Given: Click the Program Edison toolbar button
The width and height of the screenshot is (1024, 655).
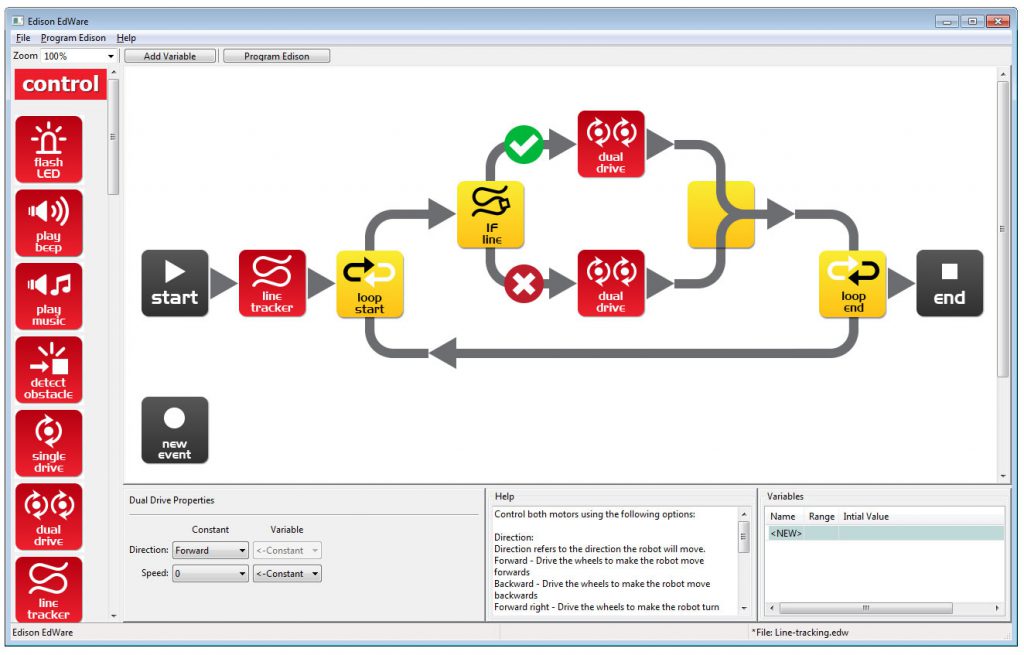Looking at the screenshot, I should (x=277, y=56).
